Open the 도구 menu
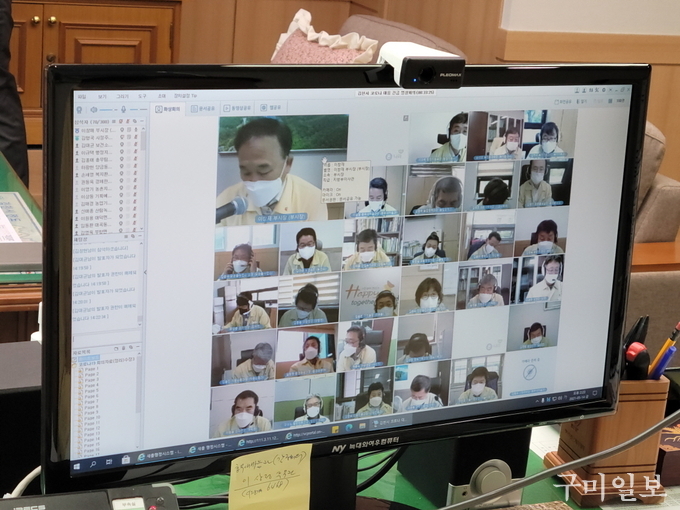The image size is (680, 510). (x=142, y=96)
